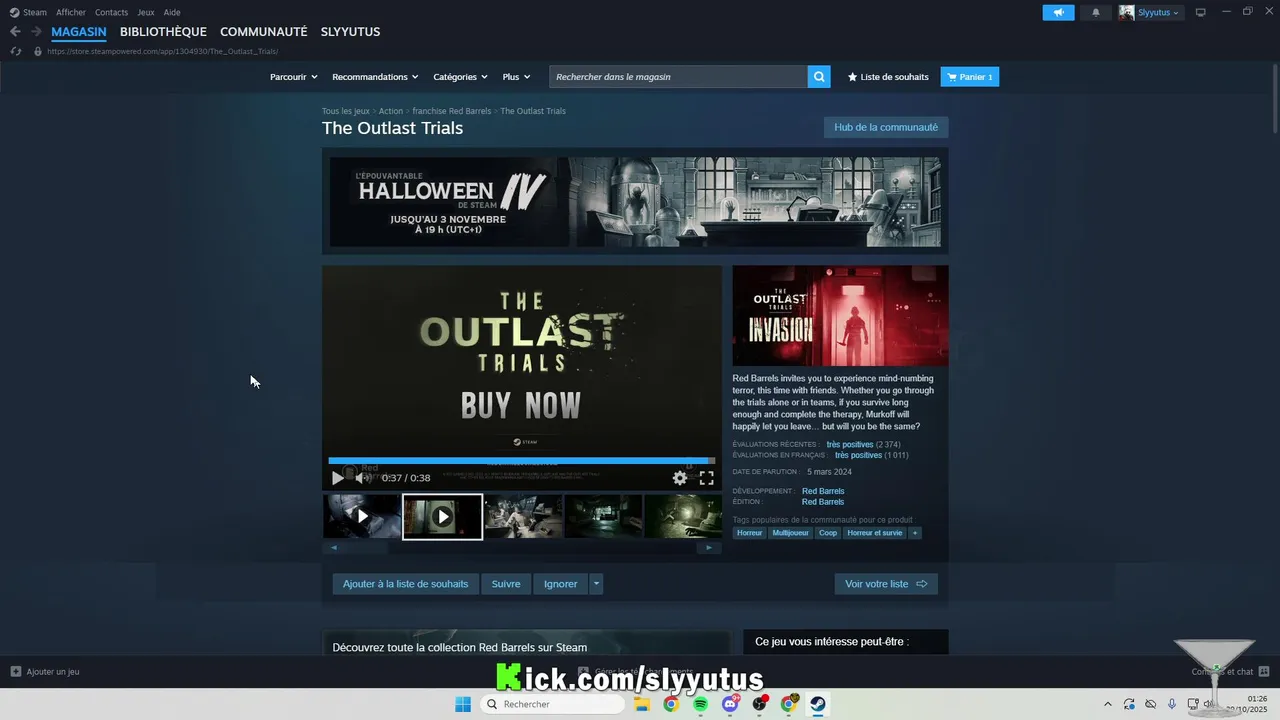Click the Ignorer button

click(560, 584)
